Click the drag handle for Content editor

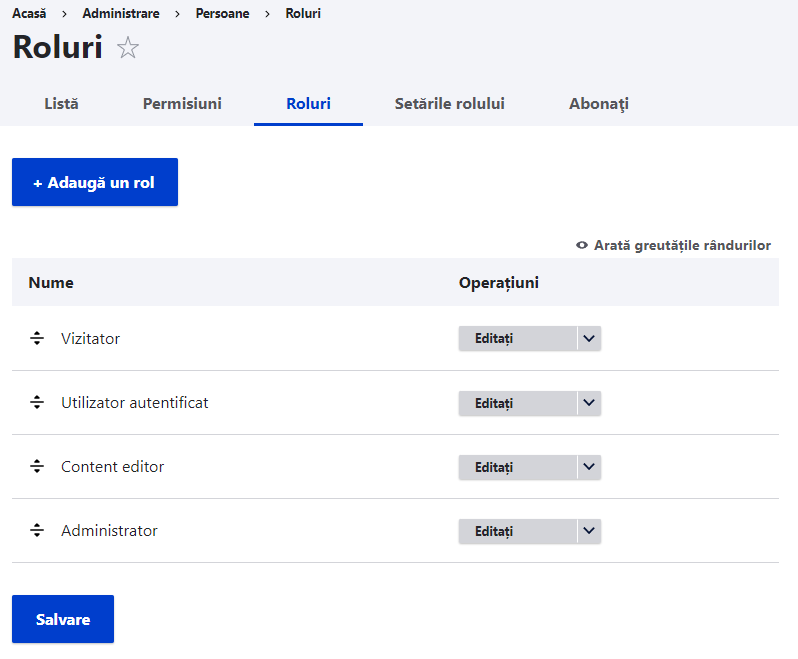coord(37,466)
